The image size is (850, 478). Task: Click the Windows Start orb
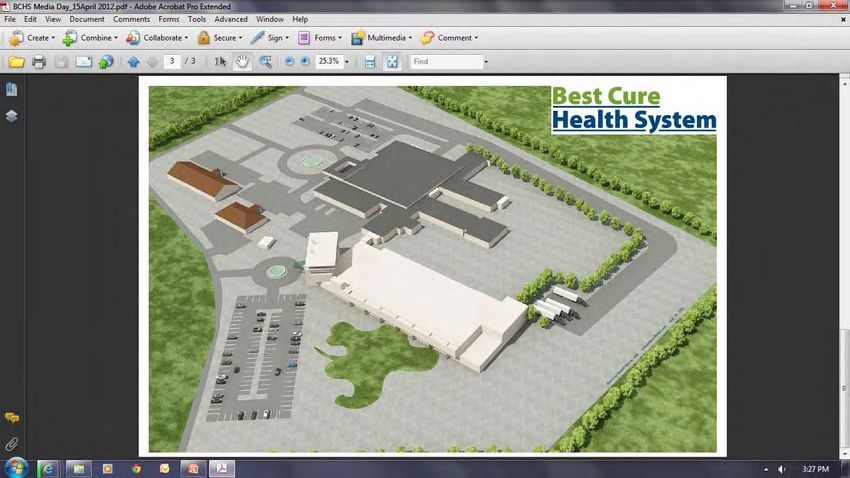pos(16,468)
